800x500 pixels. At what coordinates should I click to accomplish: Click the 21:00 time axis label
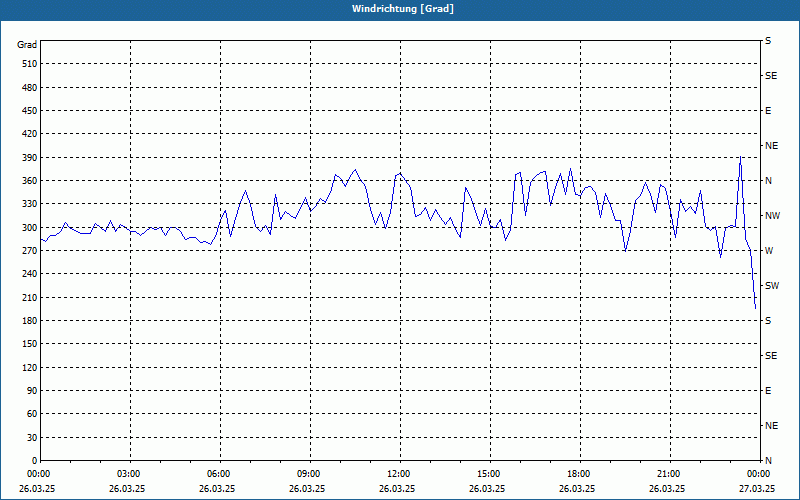click(x=669, y=474)
